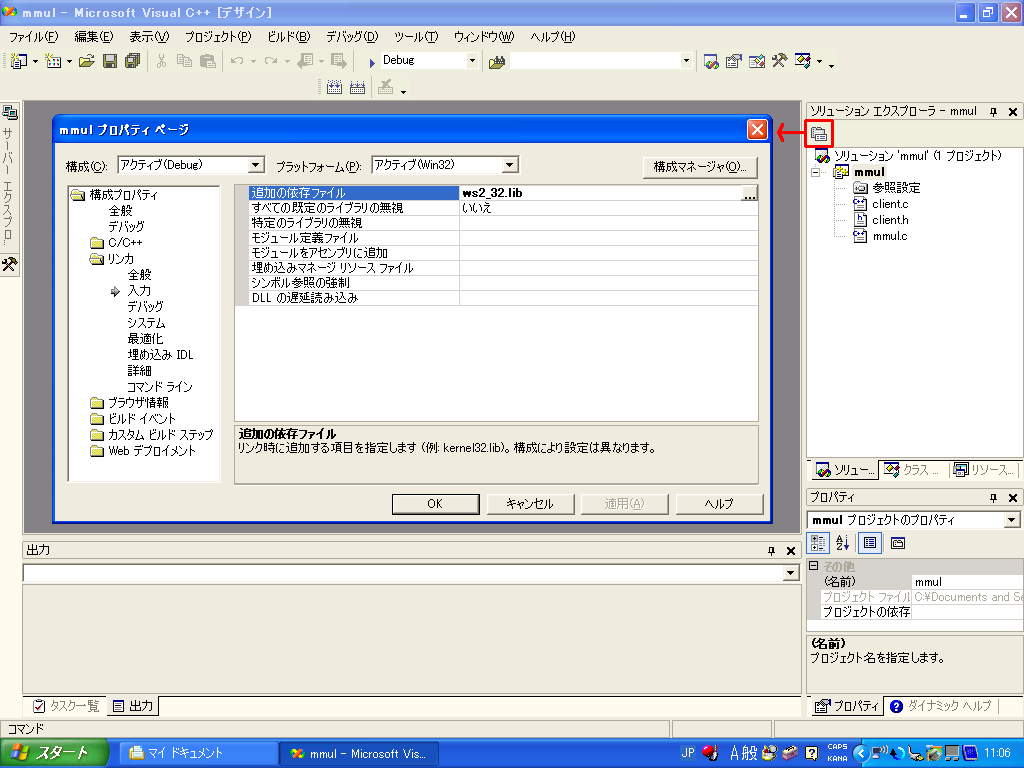Open the Platform dropdown in dialog

(x=510, y=165)
